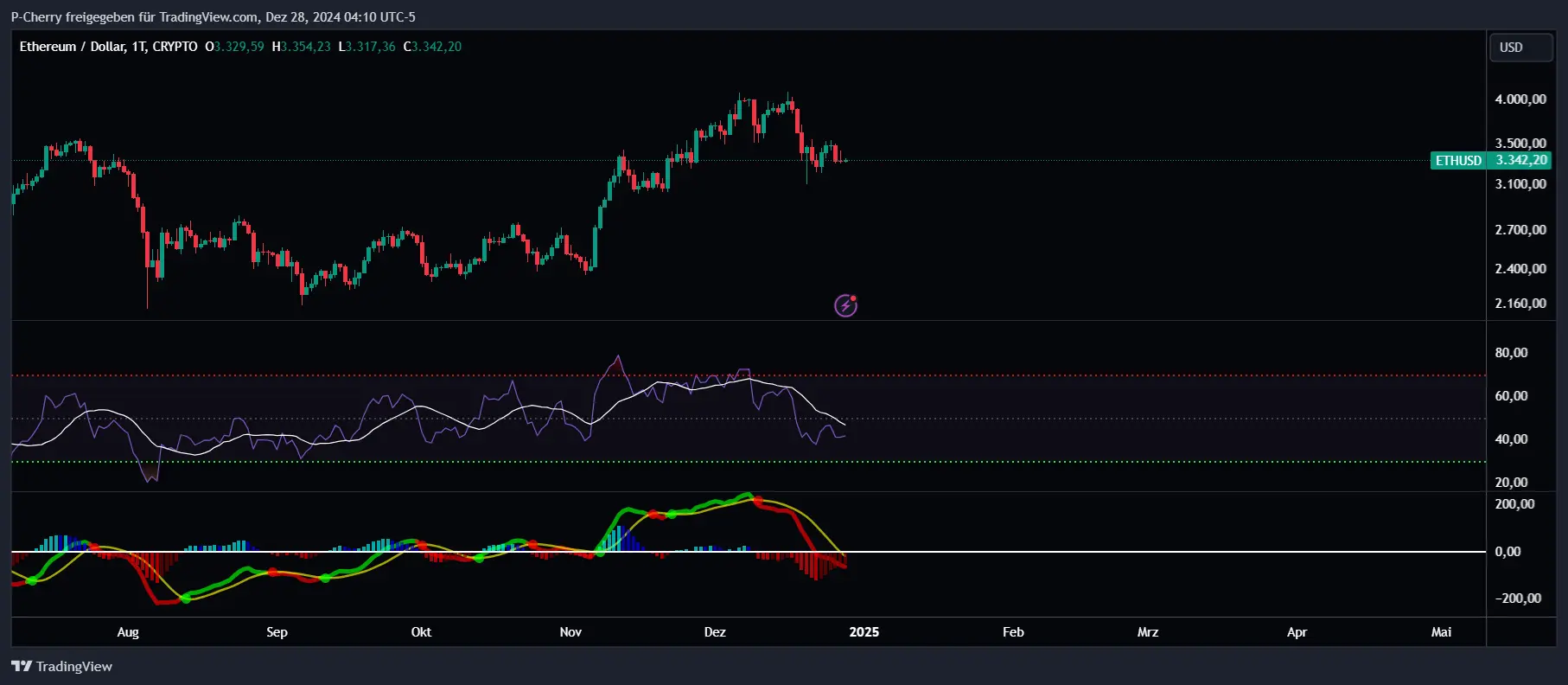This screenshot has width=1568, height=685.
Task: Click the Mrz label on time axis
Action: (1148, 632)
